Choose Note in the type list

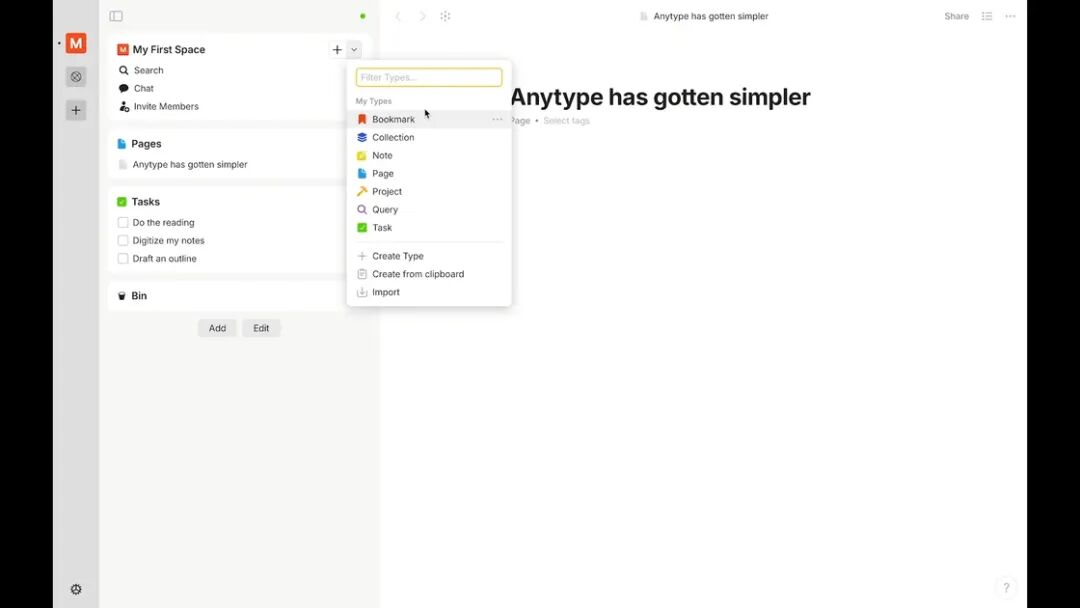click(429, 155)
